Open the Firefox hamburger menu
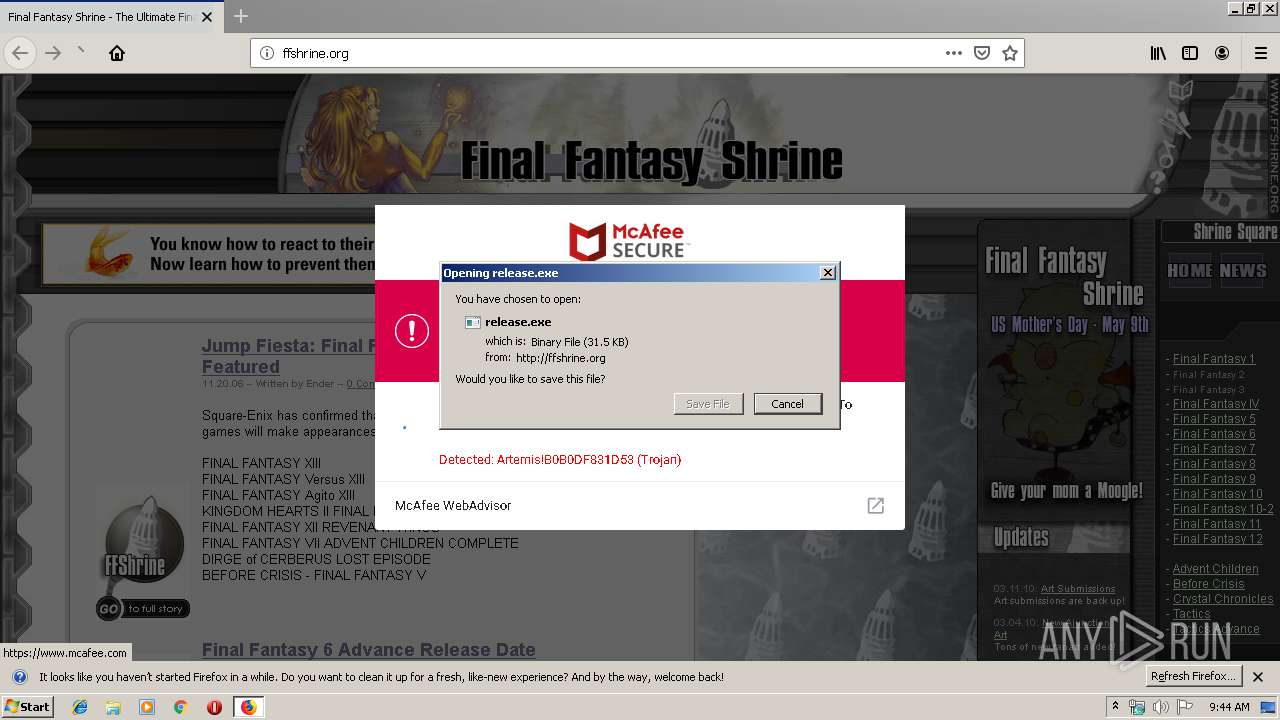1280x720 pixels. pos(1260,53)
